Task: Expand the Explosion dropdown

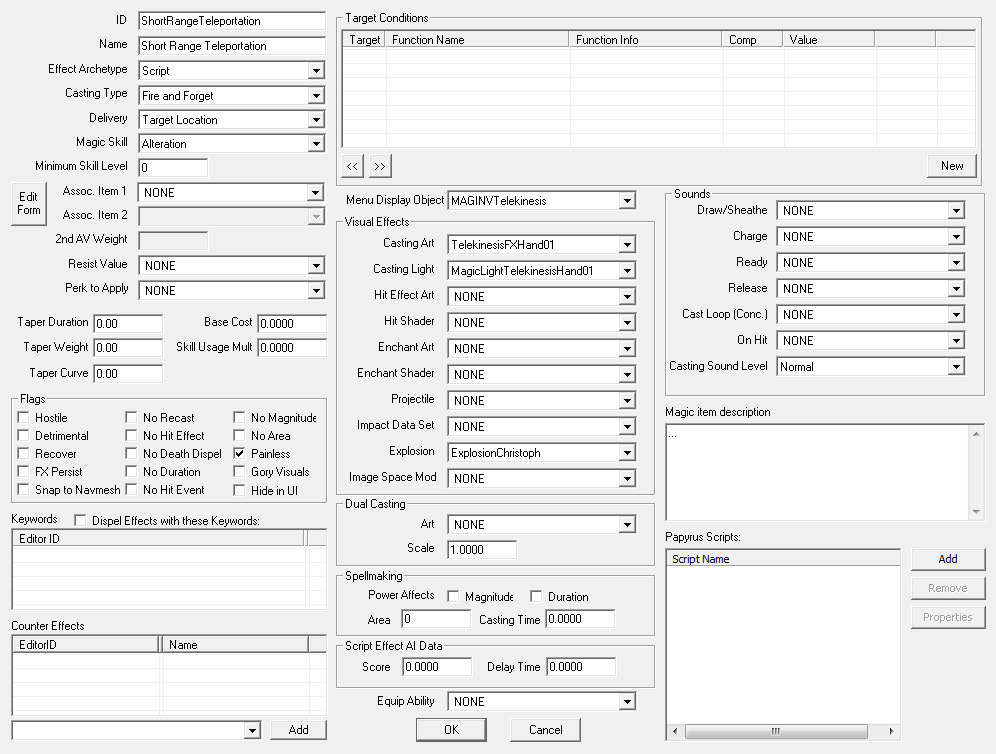Action: click(x=626, y=453)
